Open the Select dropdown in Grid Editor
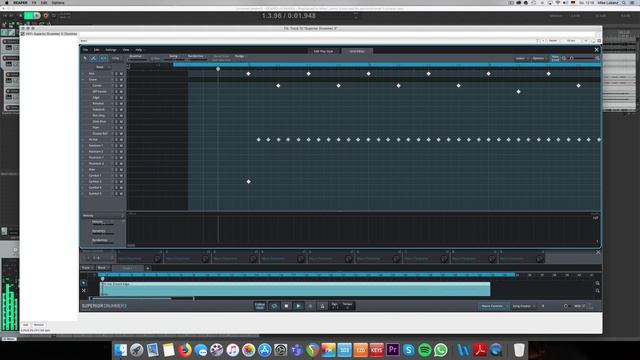The image size is (640, 360). pyautogui.click(x=521, y=58)
